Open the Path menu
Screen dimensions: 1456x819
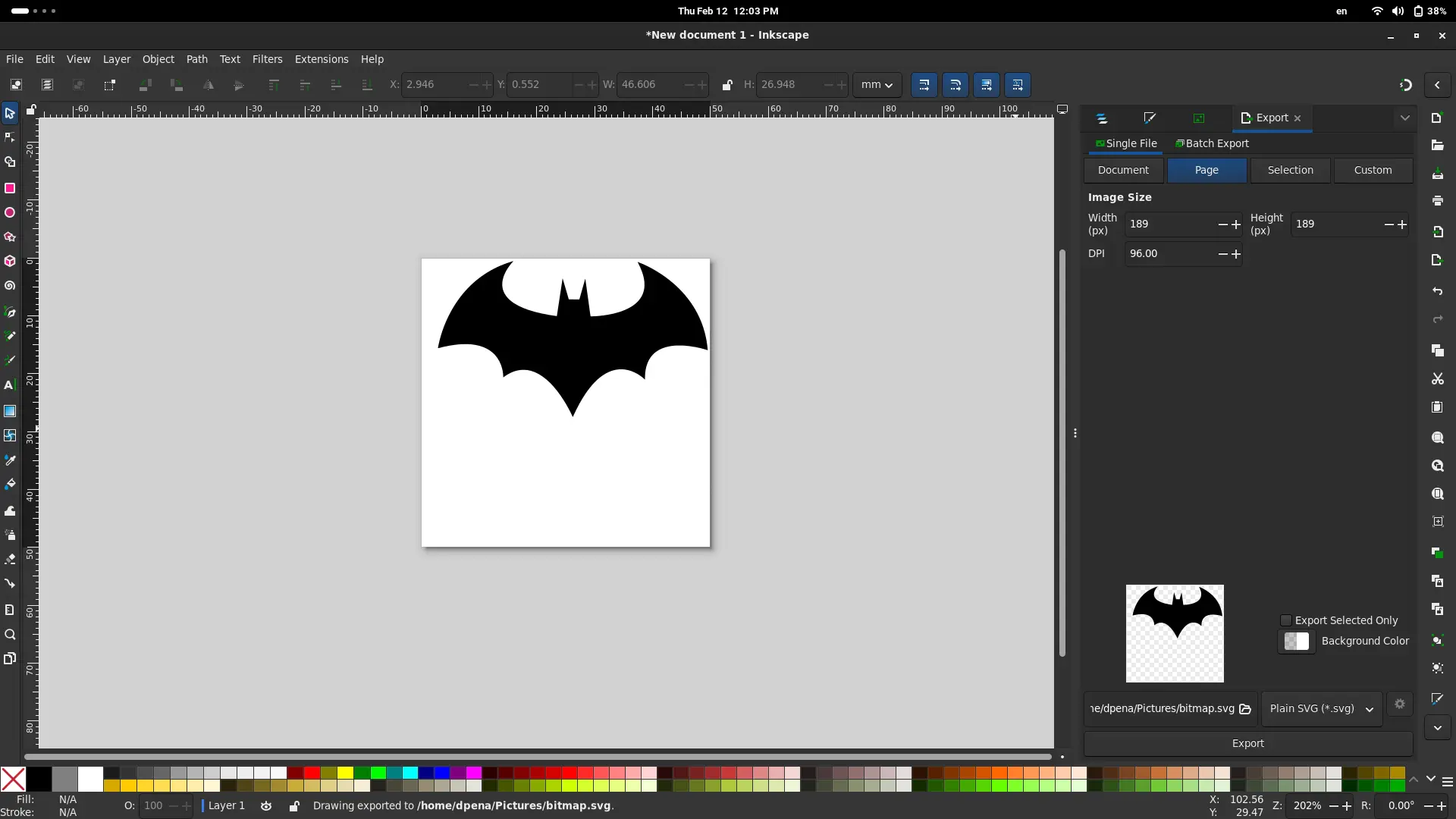click(196, 59)
